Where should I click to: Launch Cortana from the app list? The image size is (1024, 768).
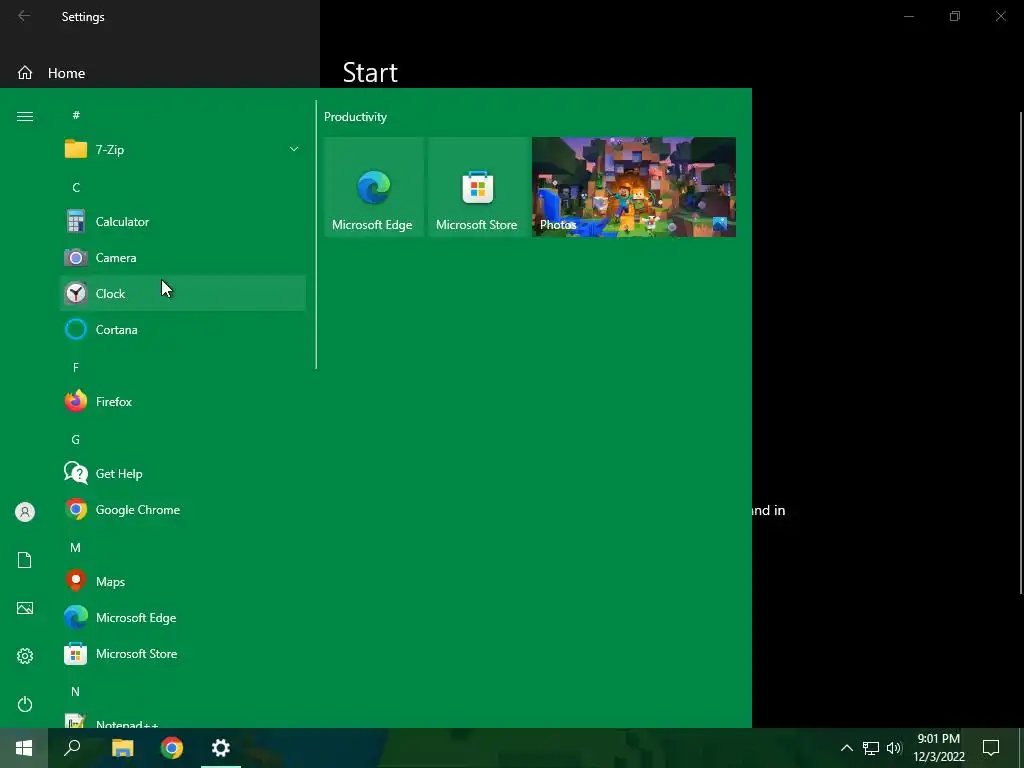tap(183, 330)
